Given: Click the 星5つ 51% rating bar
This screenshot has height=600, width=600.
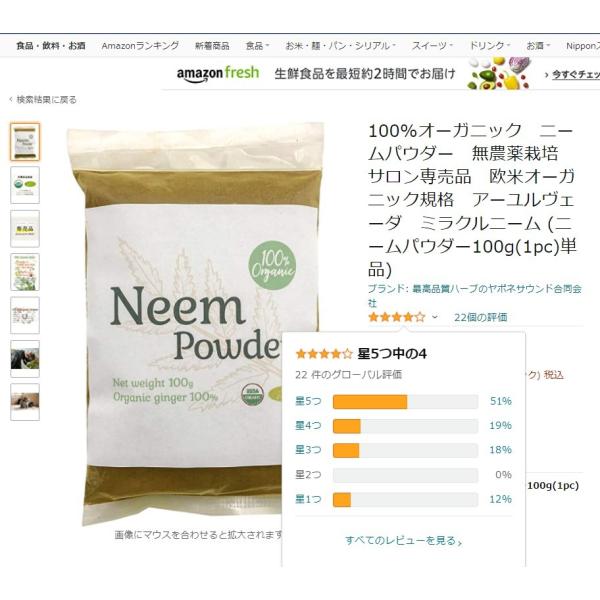Looking at the screenshot, I should tap(404, 401).
